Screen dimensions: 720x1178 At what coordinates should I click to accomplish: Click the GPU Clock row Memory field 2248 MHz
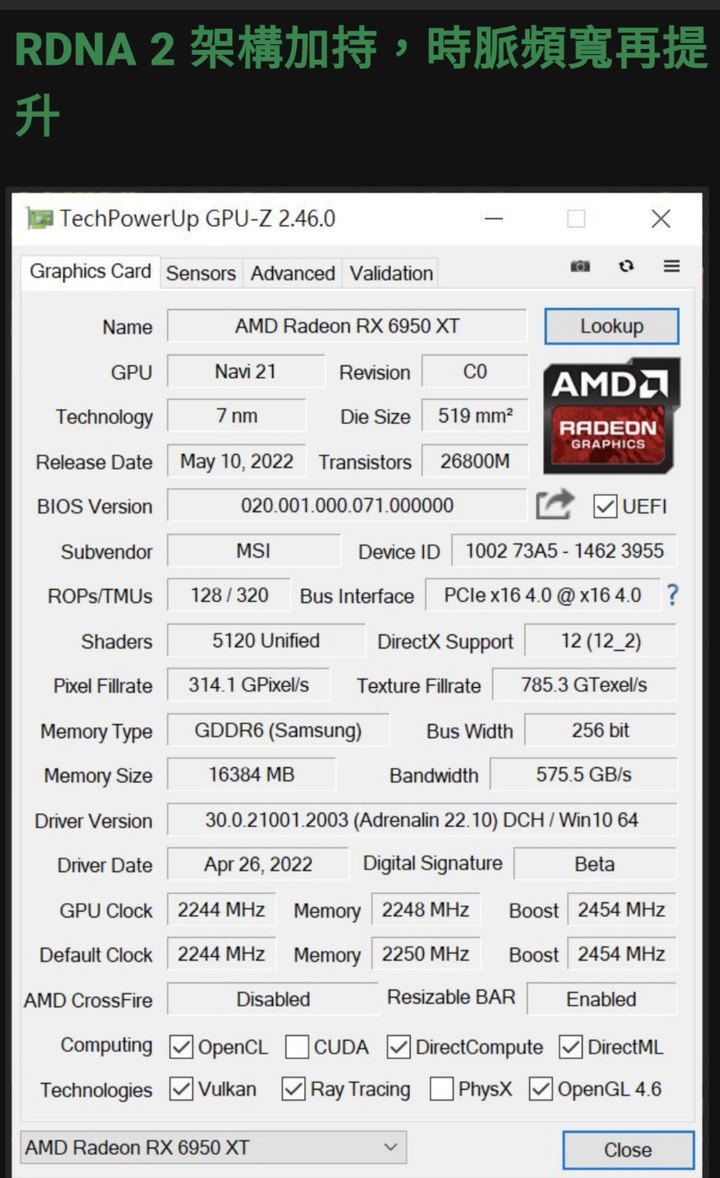pos(425,909)
